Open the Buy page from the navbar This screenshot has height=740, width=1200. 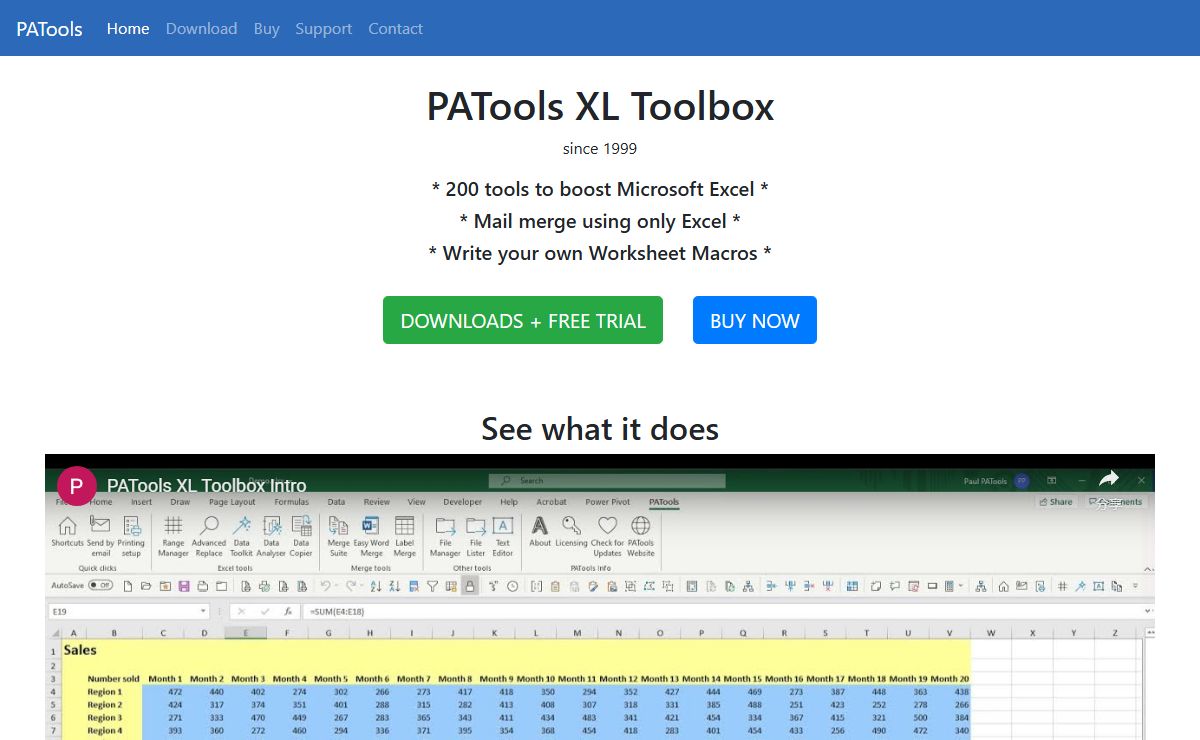click(266, 28)
